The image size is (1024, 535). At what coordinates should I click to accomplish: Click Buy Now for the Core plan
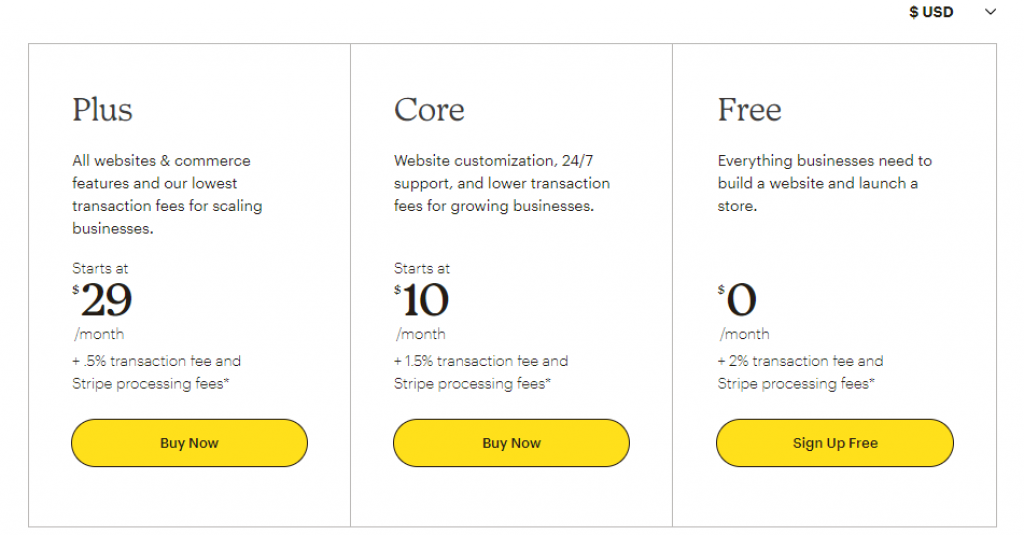pos(511,443)
